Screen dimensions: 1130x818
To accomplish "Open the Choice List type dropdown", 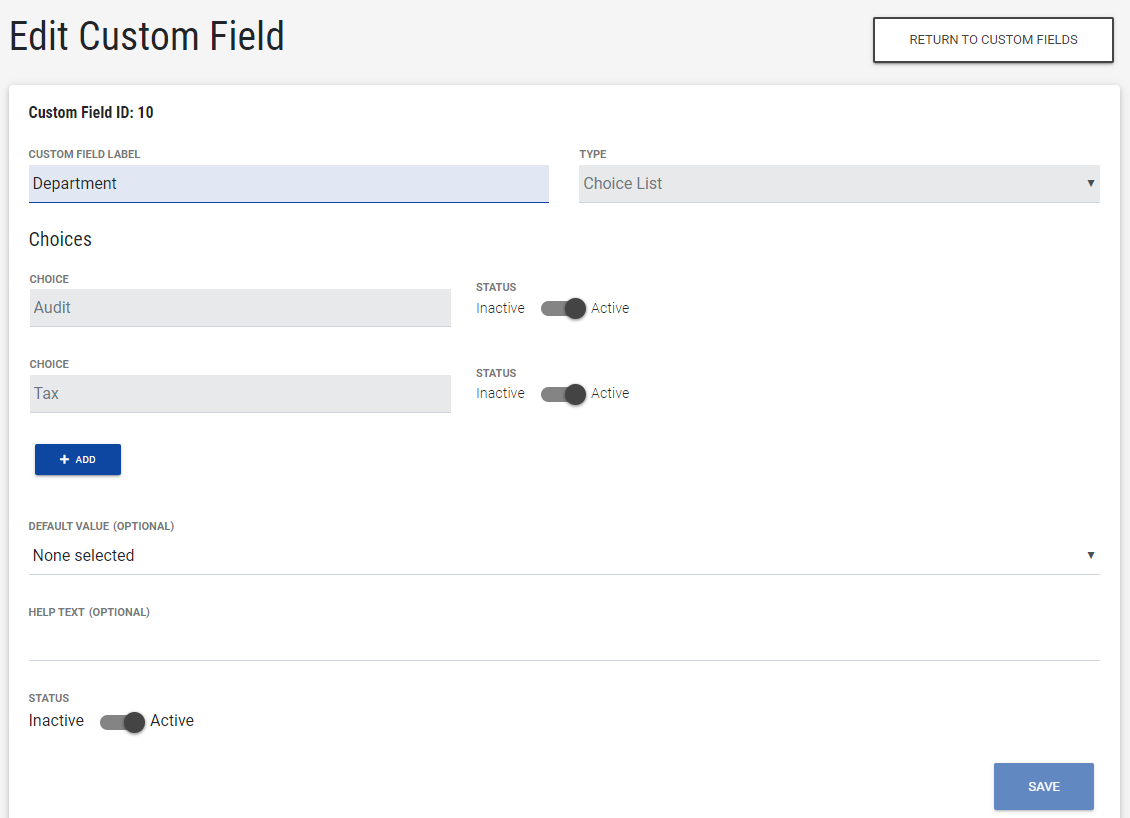I will [838, 184].
